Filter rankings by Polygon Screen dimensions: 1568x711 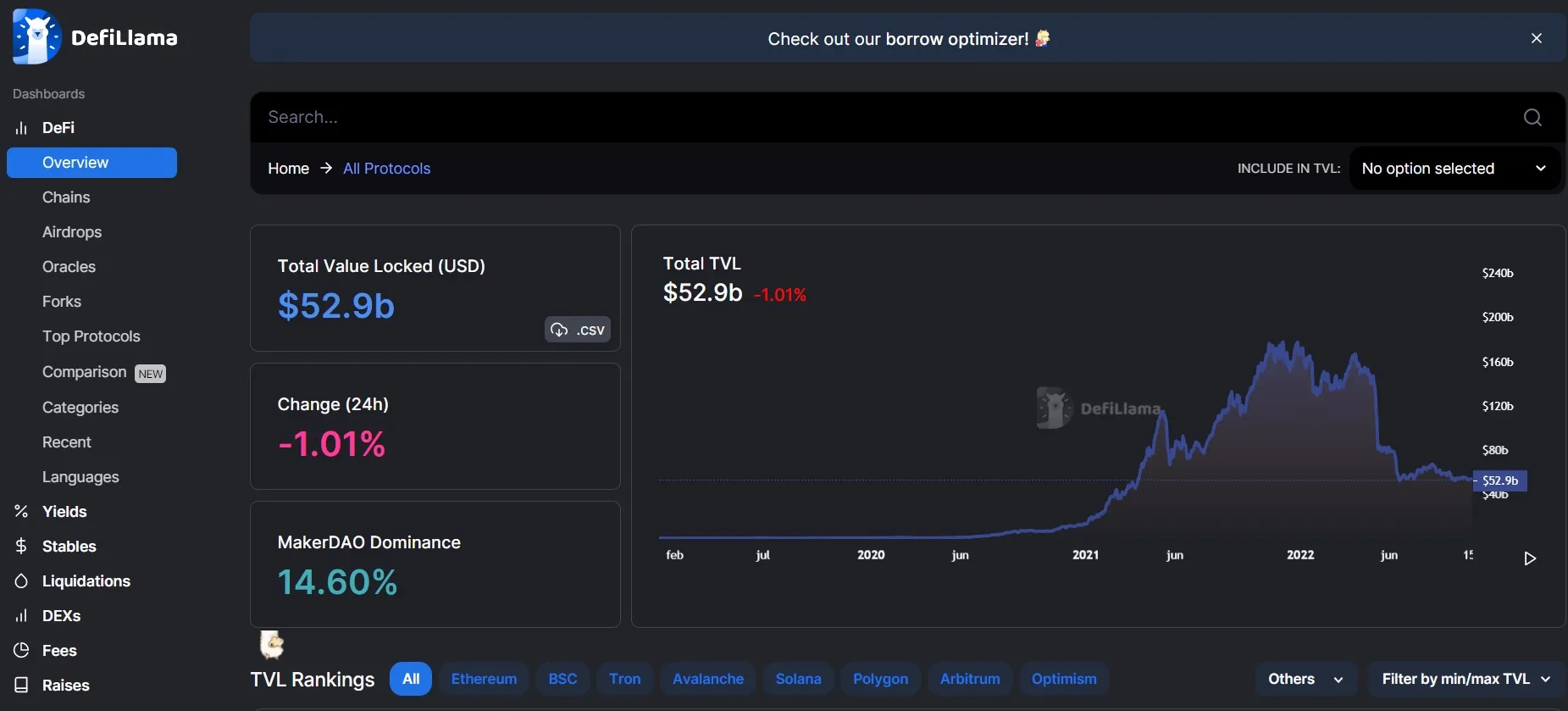880,679
